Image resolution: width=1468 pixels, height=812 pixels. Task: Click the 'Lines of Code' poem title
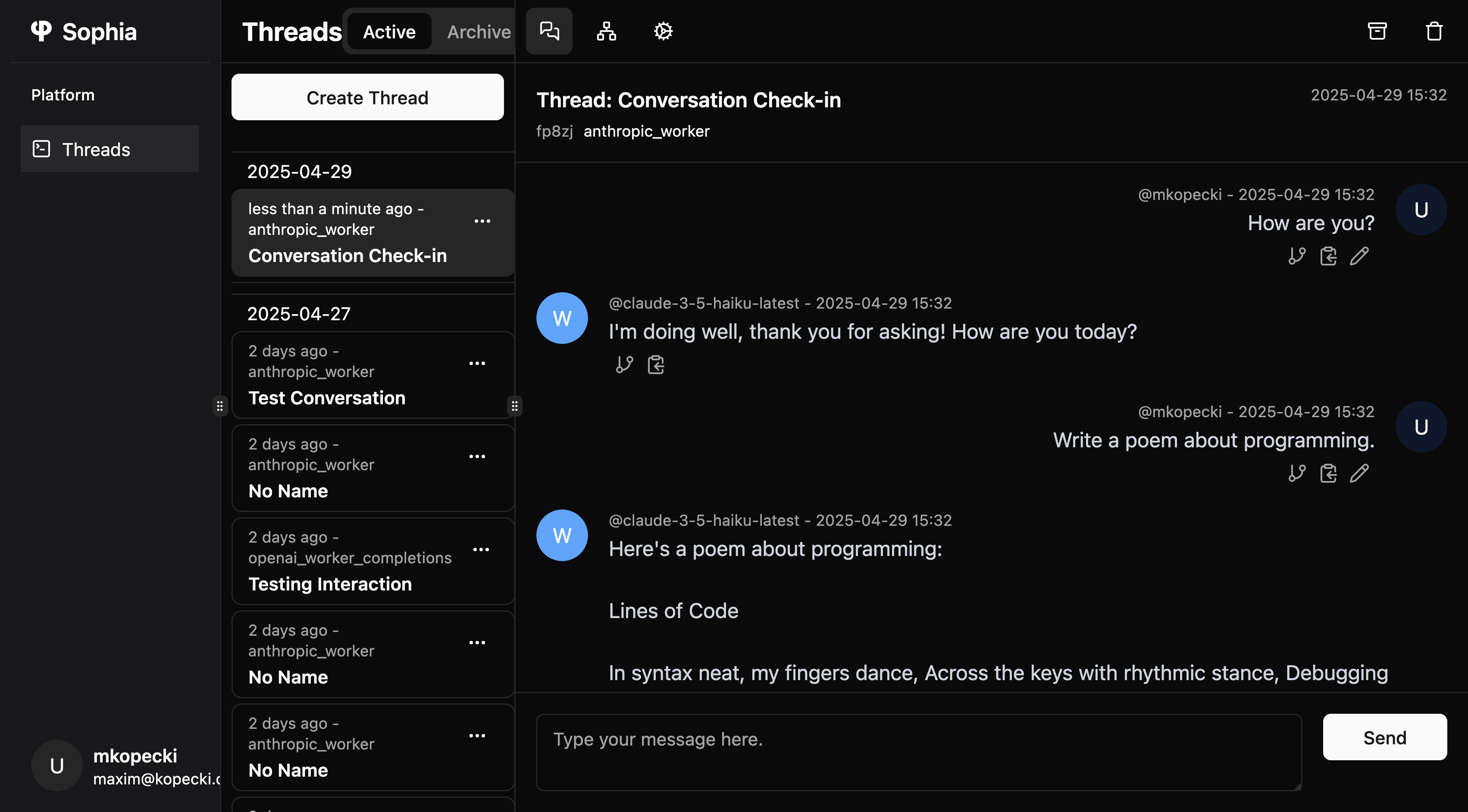pos(673,611)
